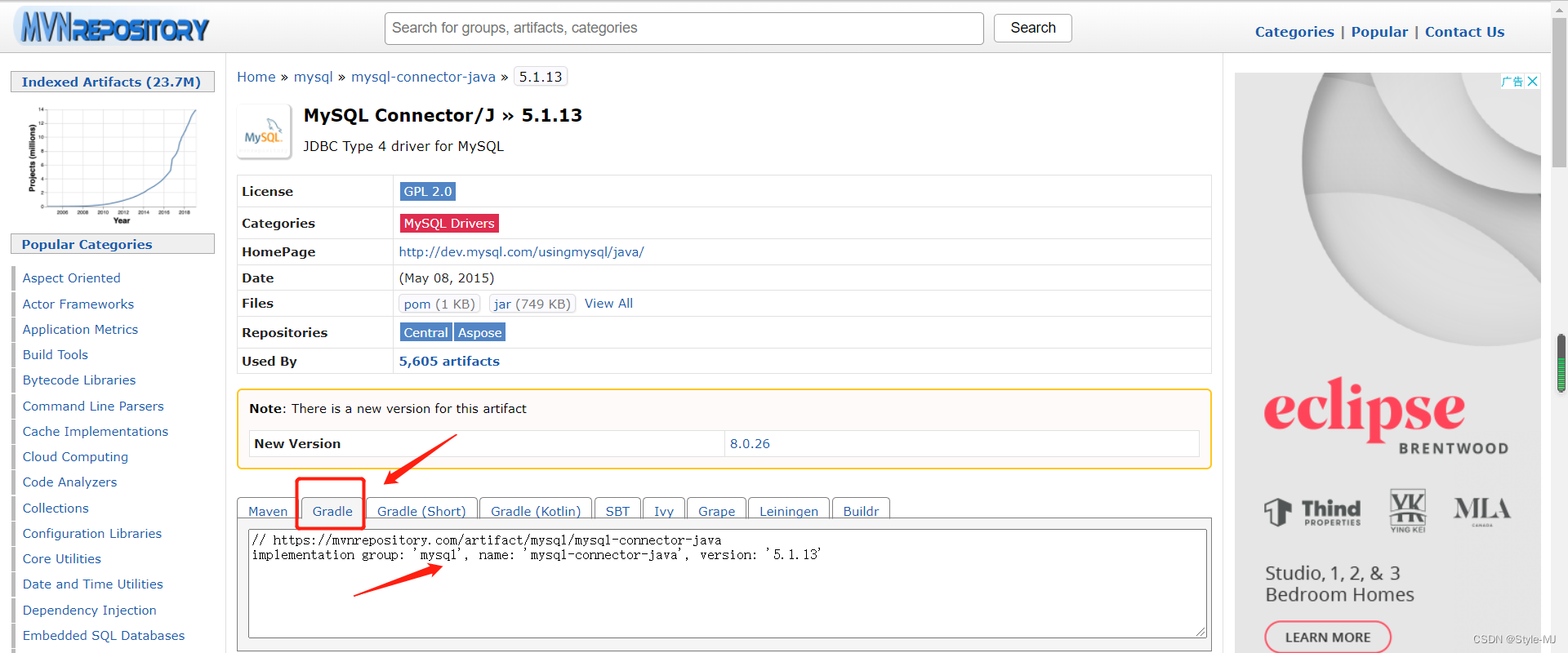Screen dimensions: 1568x653
Task: Open Dependency Injection category
Action: point(90,610)
